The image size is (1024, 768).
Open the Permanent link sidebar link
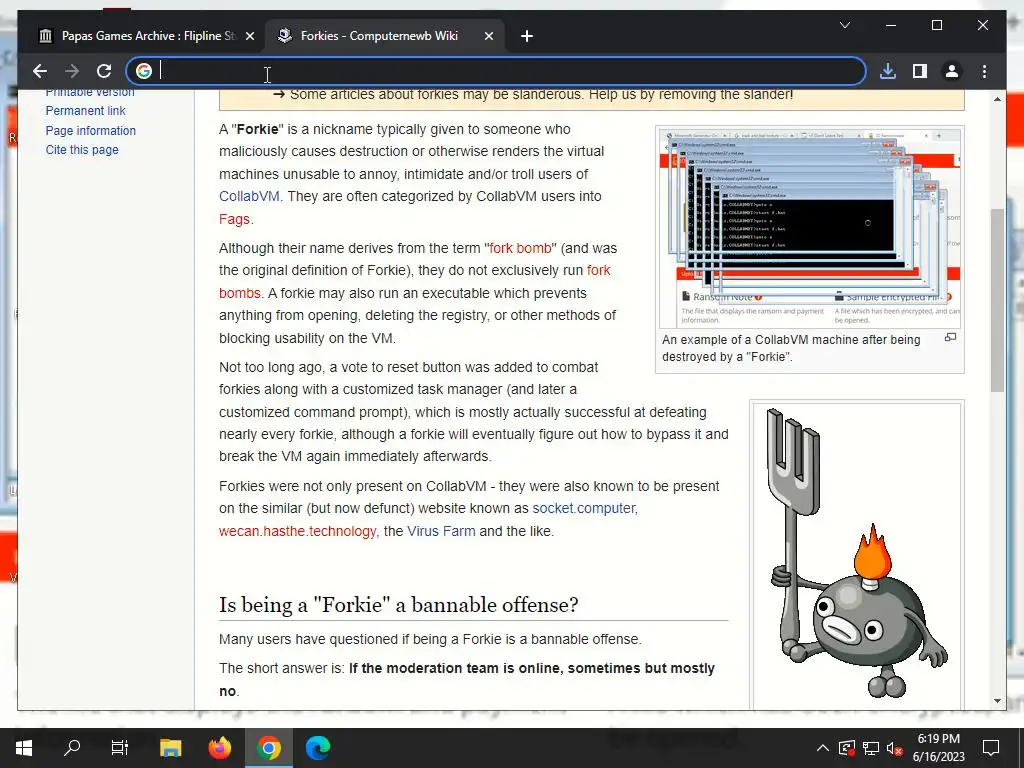[x=86, y=110]
